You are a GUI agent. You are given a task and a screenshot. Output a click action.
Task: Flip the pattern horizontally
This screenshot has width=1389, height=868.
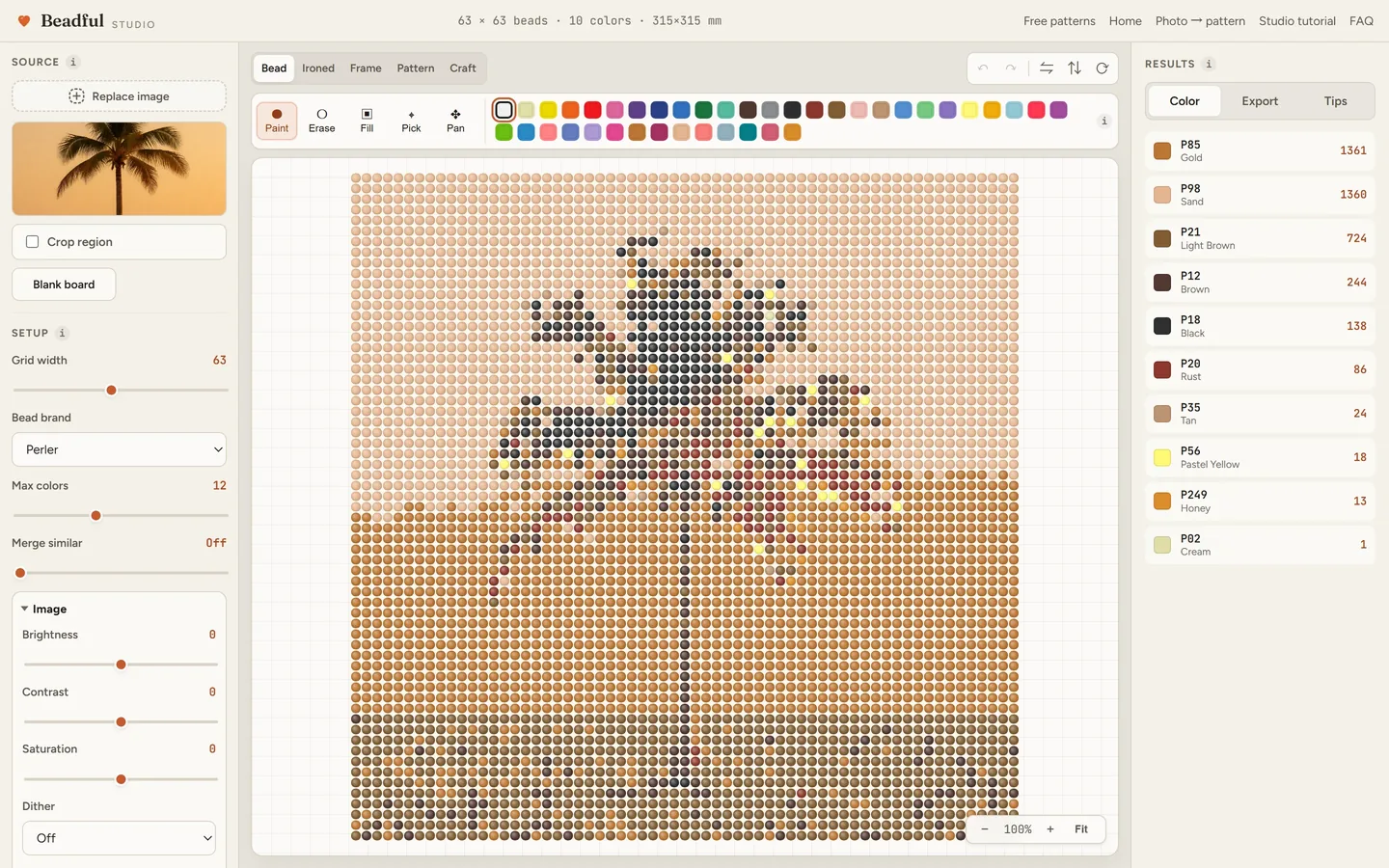click(1047, 68)
